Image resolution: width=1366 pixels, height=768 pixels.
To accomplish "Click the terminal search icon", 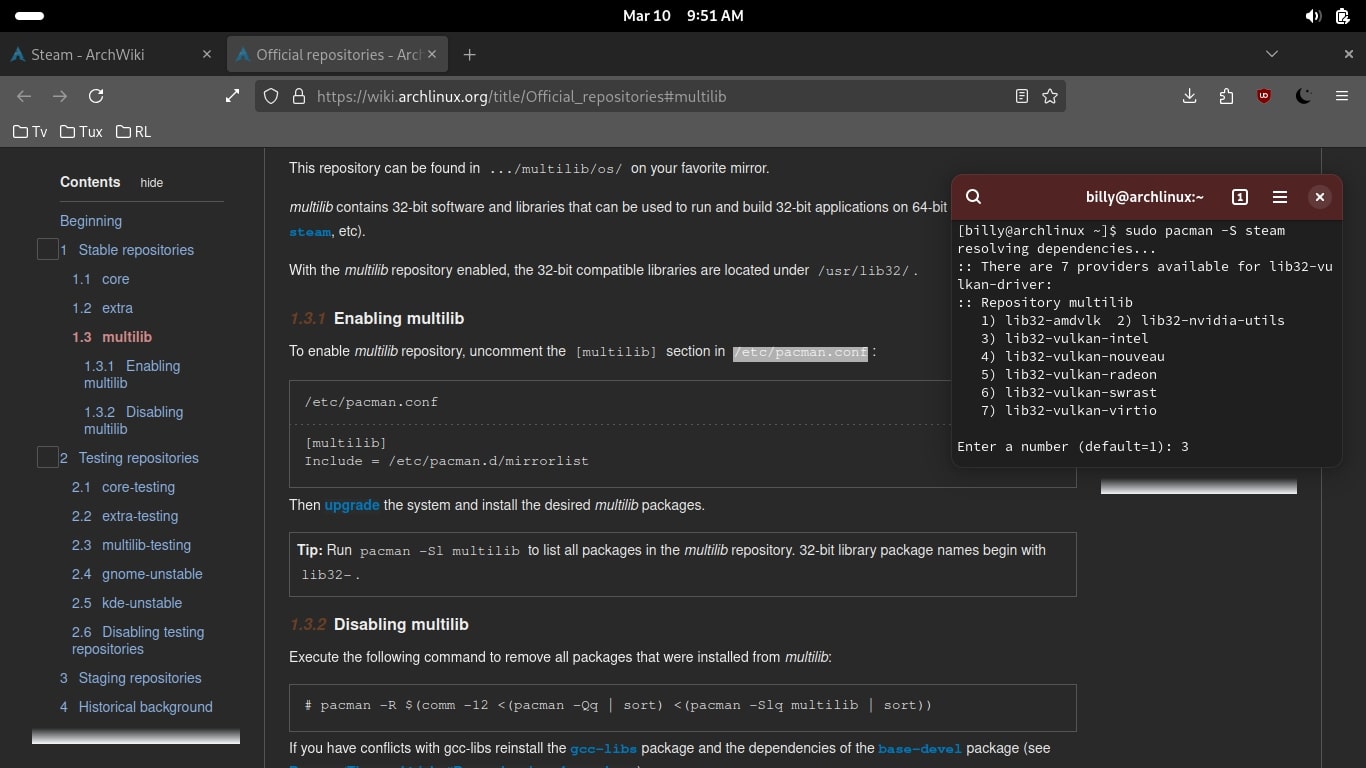I will click(x=974, y=197).
